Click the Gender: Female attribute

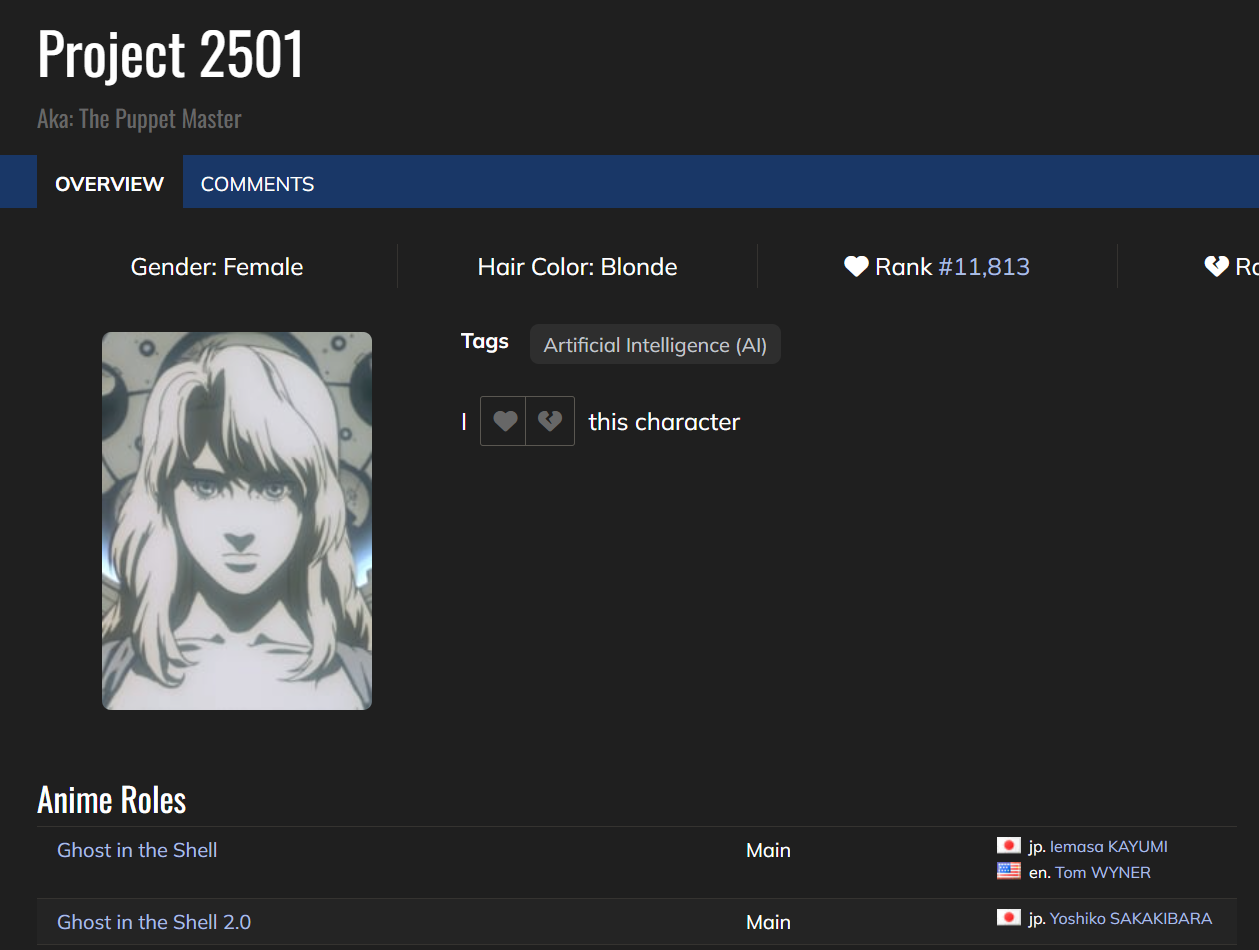tap(217, 267)
